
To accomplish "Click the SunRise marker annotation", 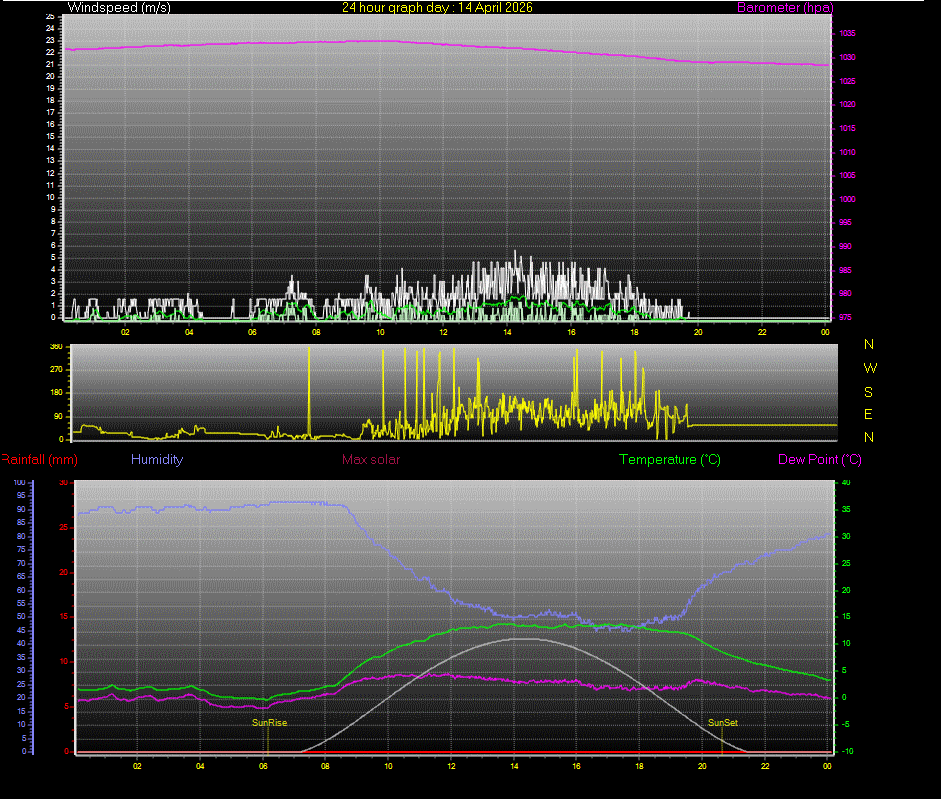I will coord(268,722).
